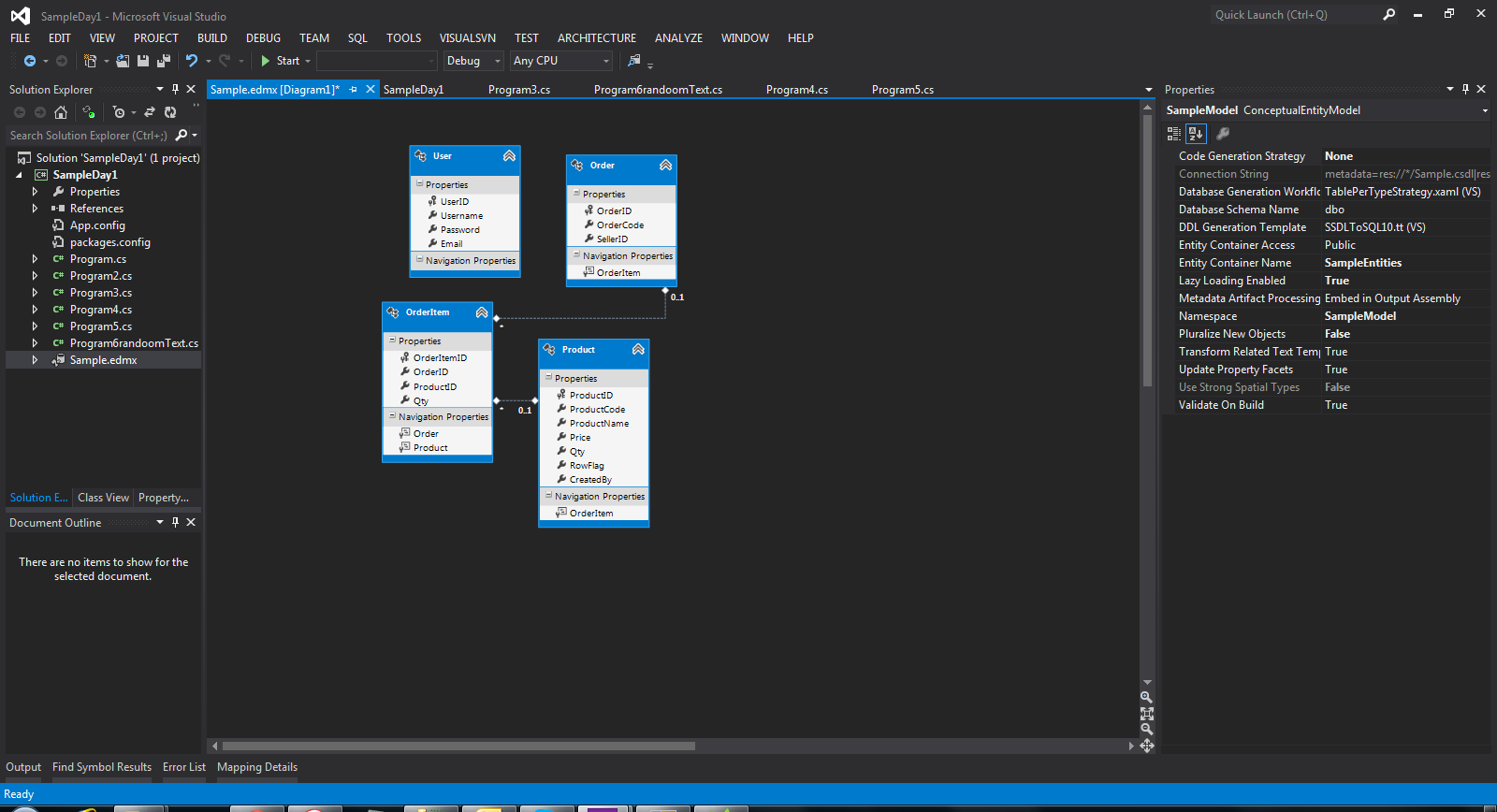Screen dimensions: 1497x812
Task: Switch to the Program5.cs editor tab
Action: [903, 90]
